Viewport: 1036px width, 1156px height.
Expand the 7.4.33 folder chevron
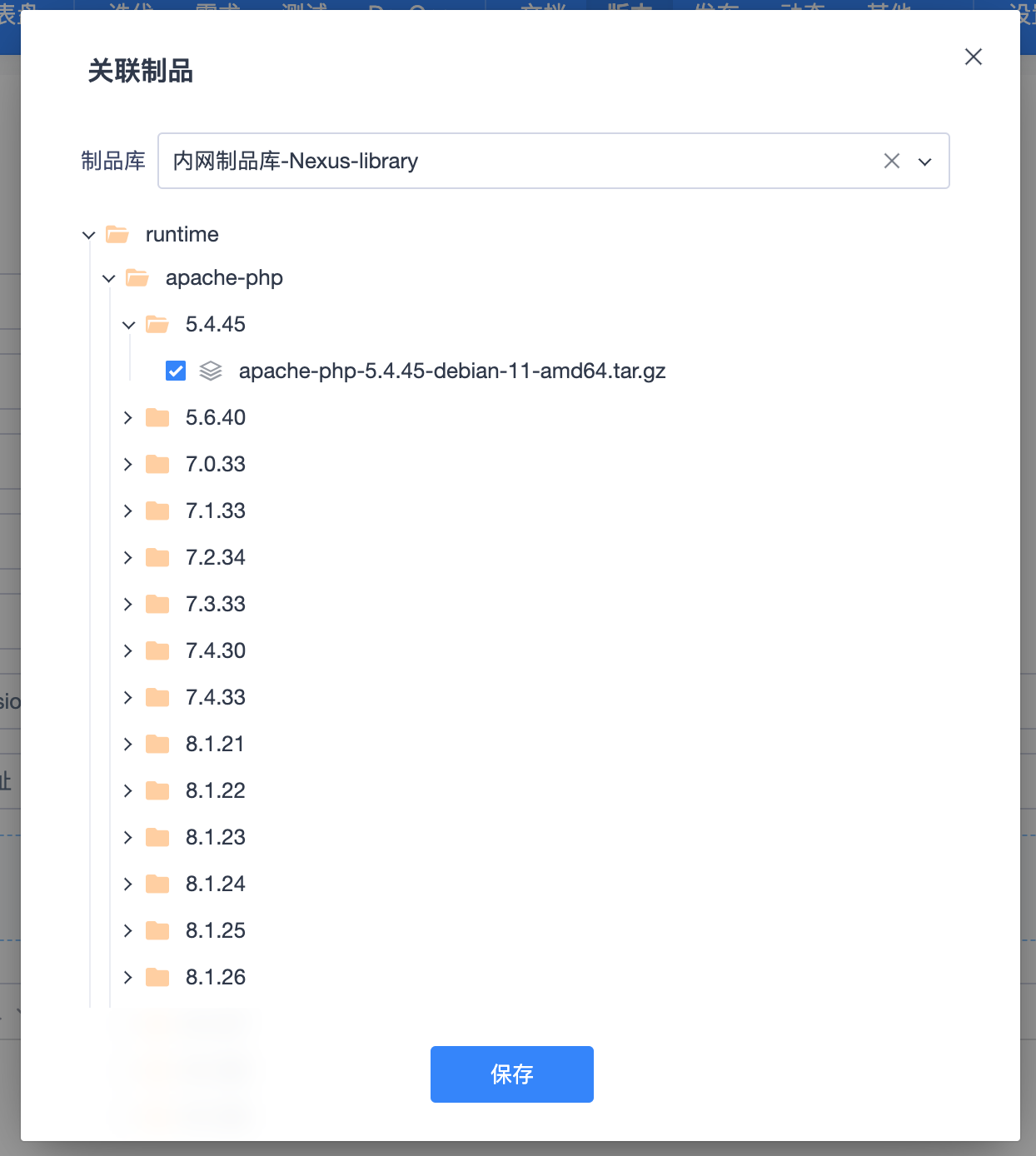[x=128, y=697]
